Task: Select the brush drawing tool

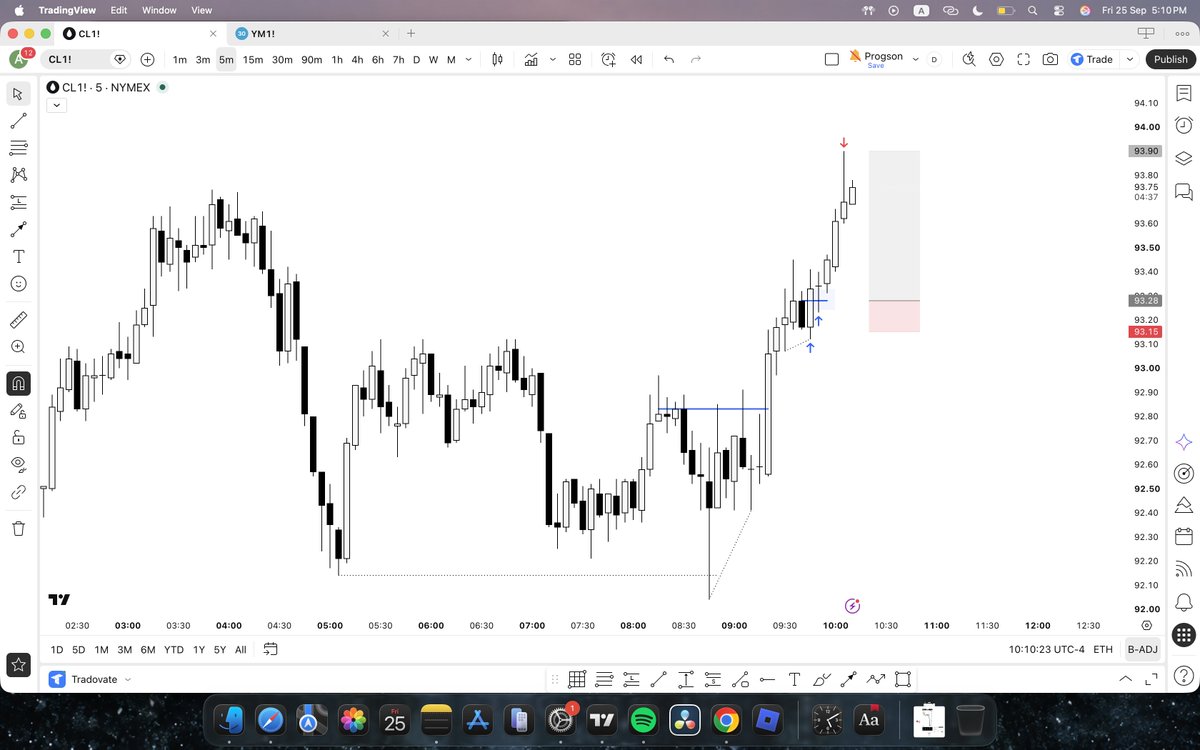Action: [18, 229]
